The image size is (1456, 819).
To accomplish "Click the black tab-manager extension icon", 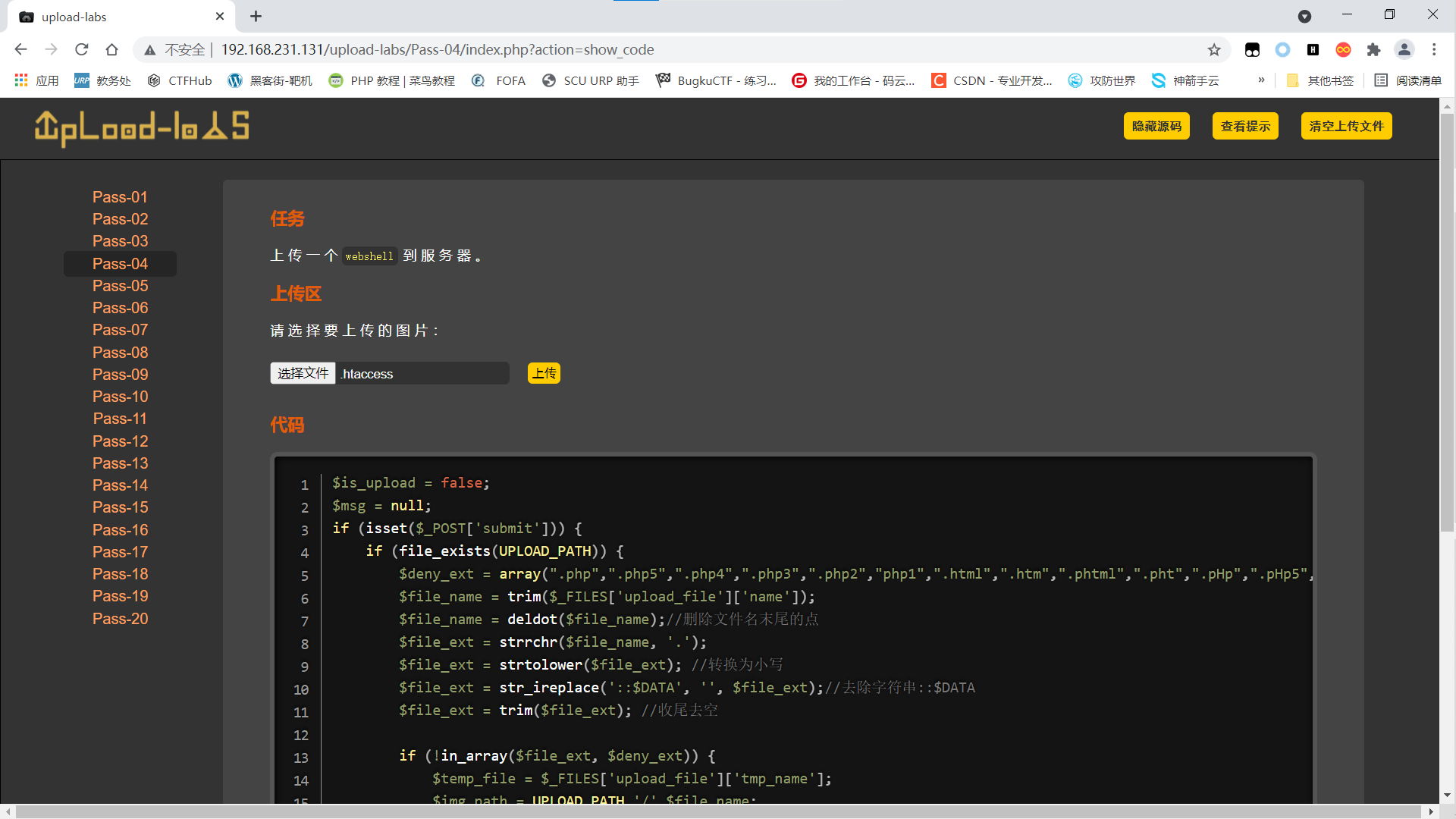I will click(x=1252, y=49).
